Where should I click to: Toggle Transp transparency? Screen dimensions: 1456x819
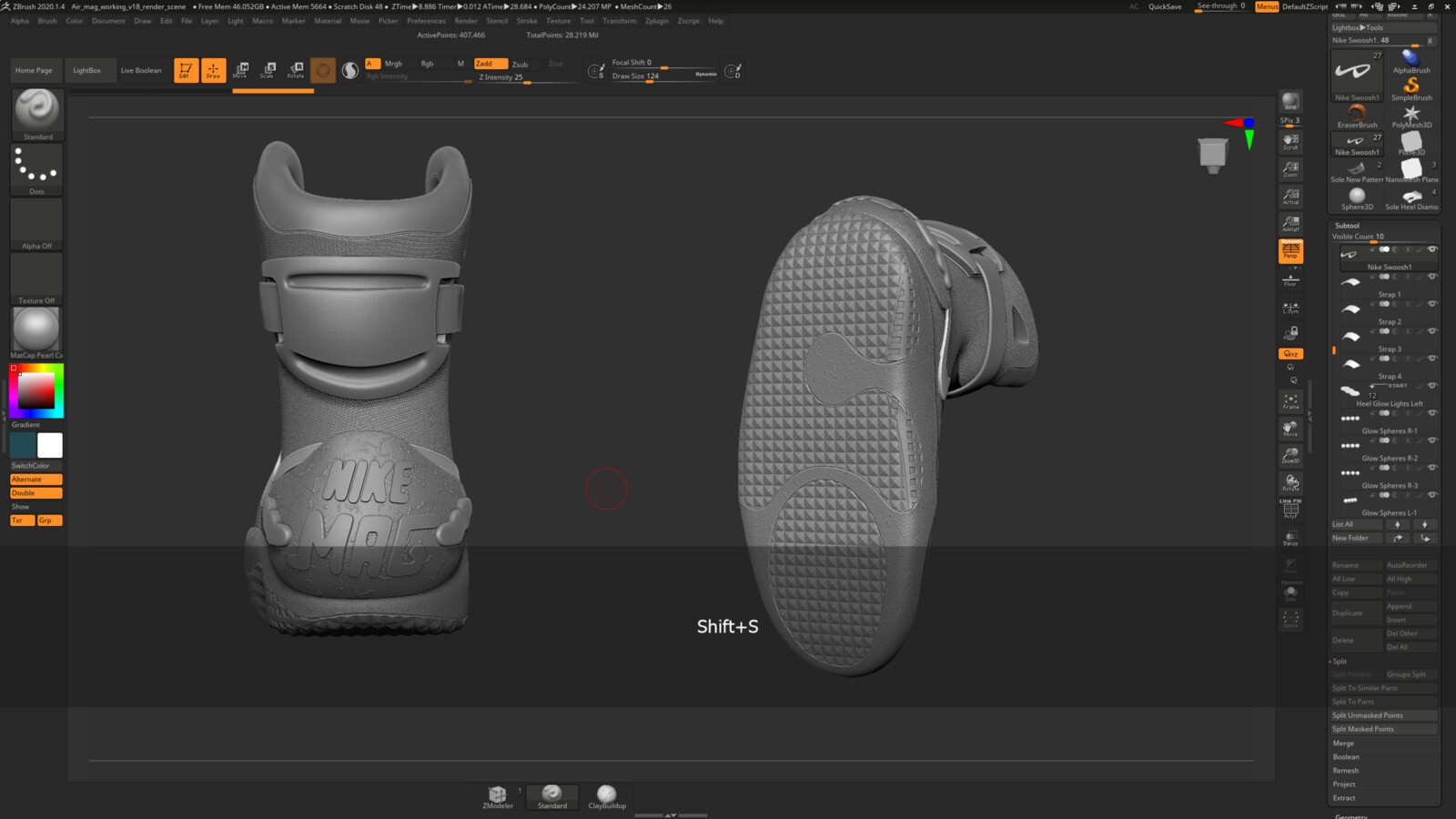pyautogui.click(x=1290, y=538)
